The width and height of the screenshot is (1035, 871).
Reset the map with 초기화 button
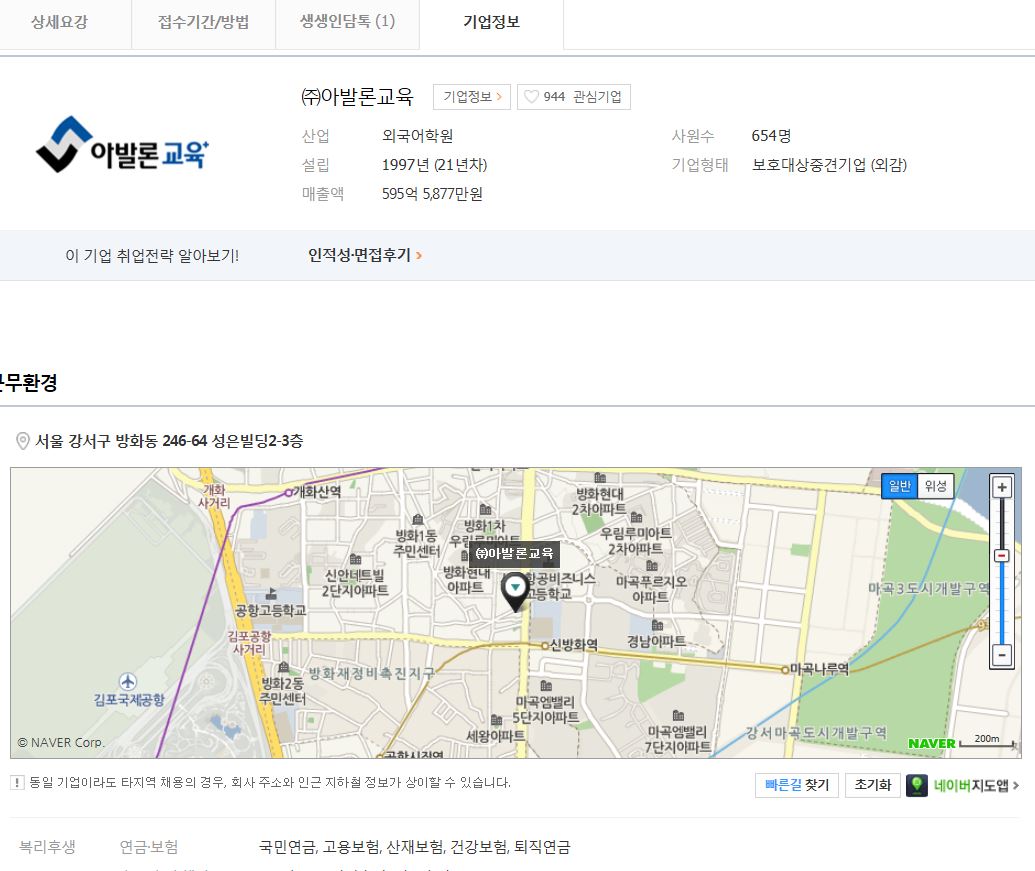coord(873,785)
